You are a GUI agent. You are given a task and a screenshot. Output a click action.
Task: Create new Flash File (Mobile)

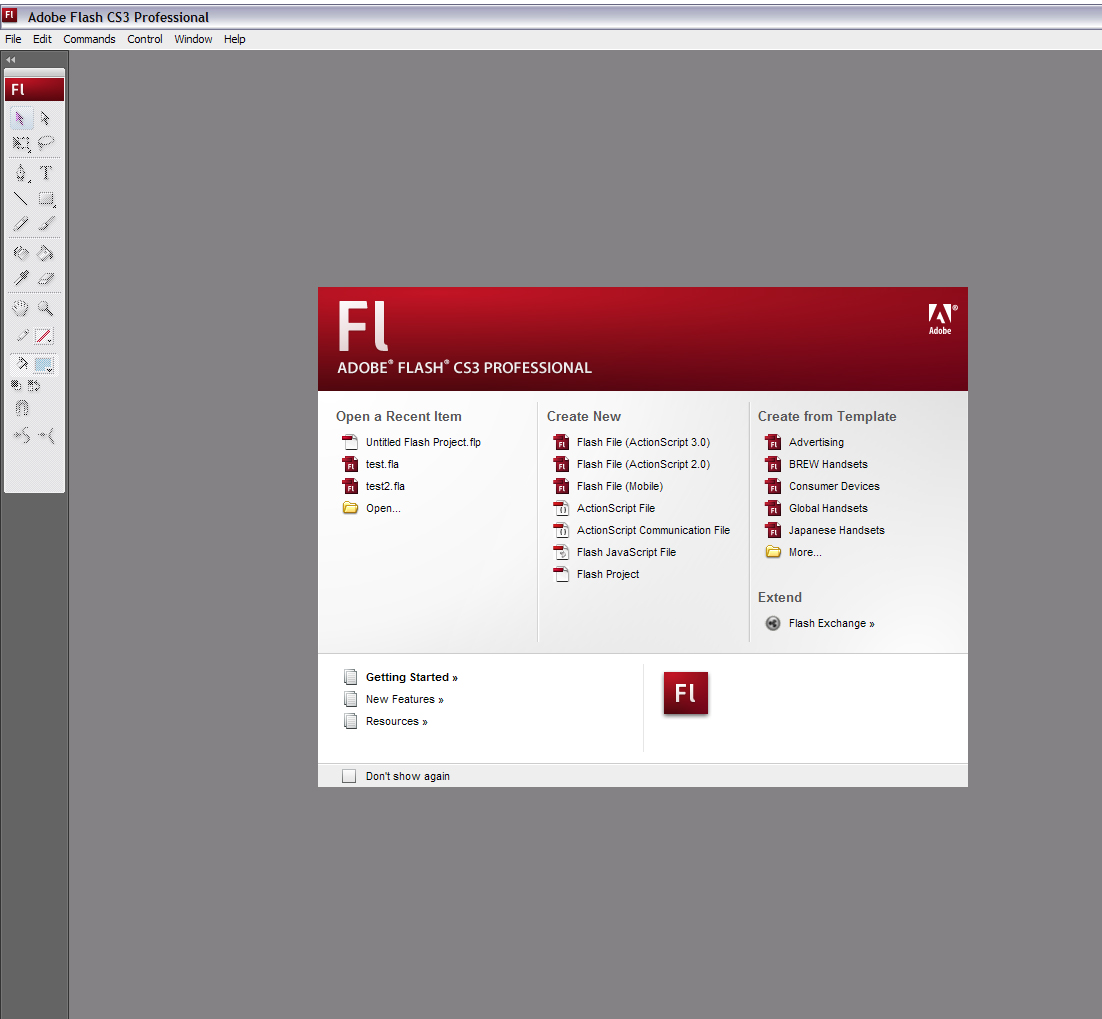[x=608, y=486]
